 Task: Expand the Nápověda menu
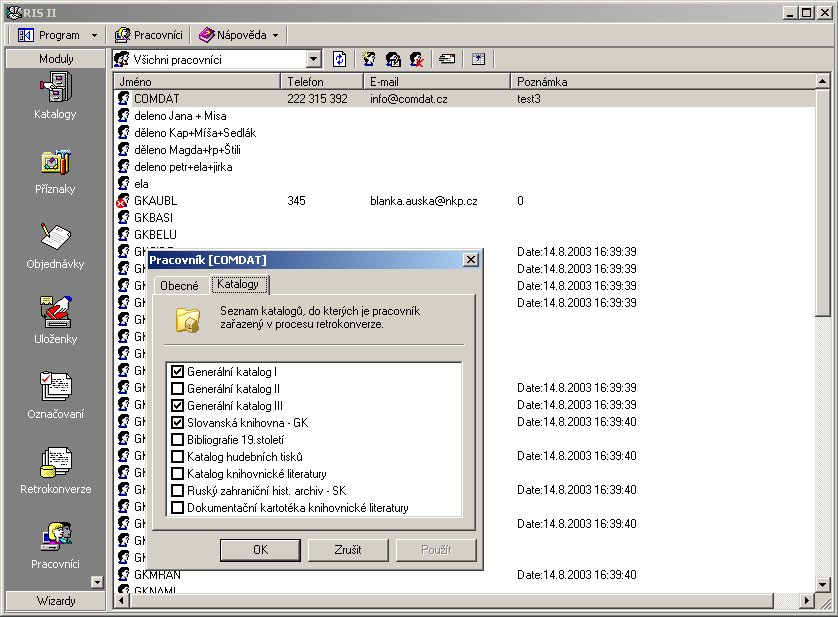click(238, 35)
